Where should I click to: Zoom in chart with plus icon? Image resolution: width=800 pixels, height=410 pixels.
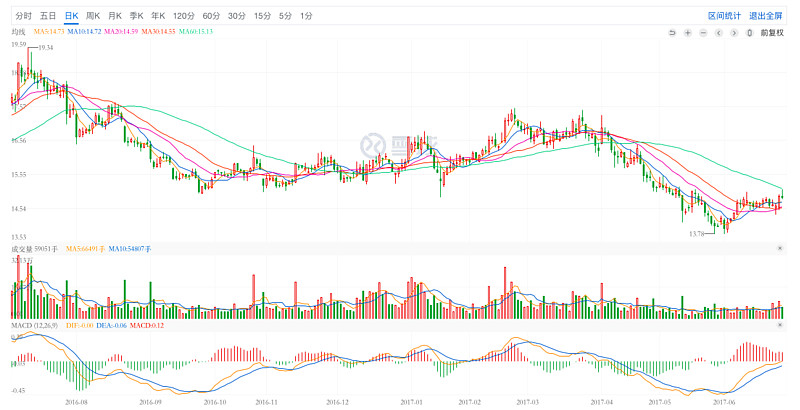(688, 33)
